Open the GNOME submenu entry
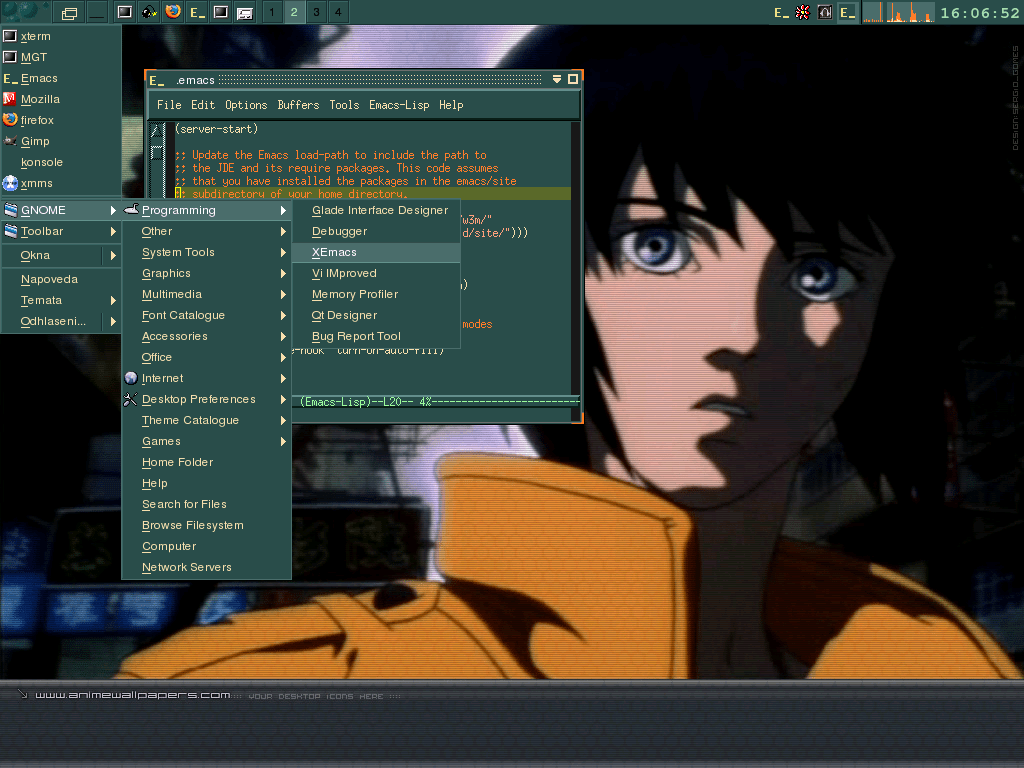The width and height of the screenshot is (1024, 768). [61, 210]
